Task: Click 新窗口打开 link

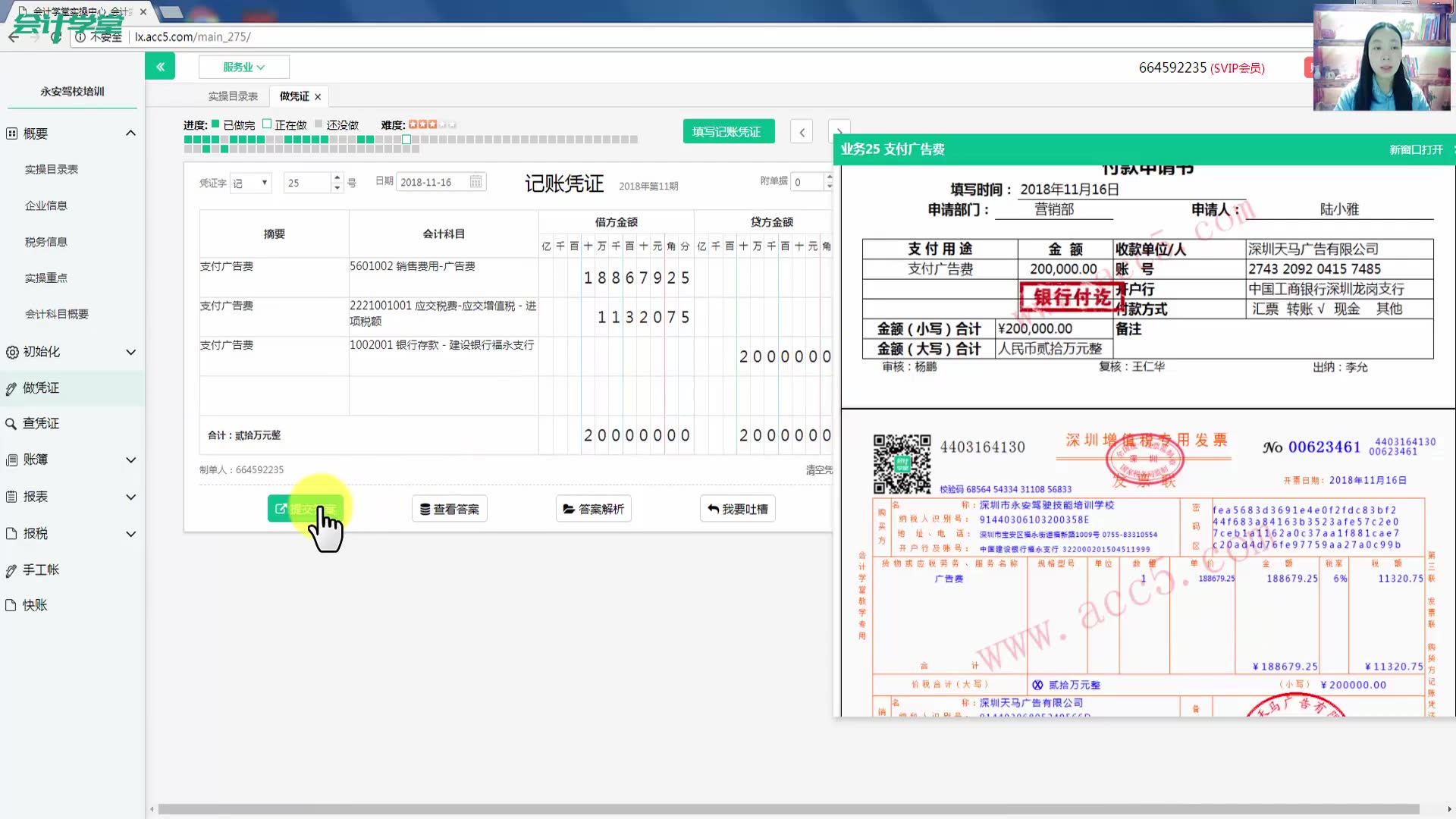Action: pyautogui.click(x=1415, y=149)
